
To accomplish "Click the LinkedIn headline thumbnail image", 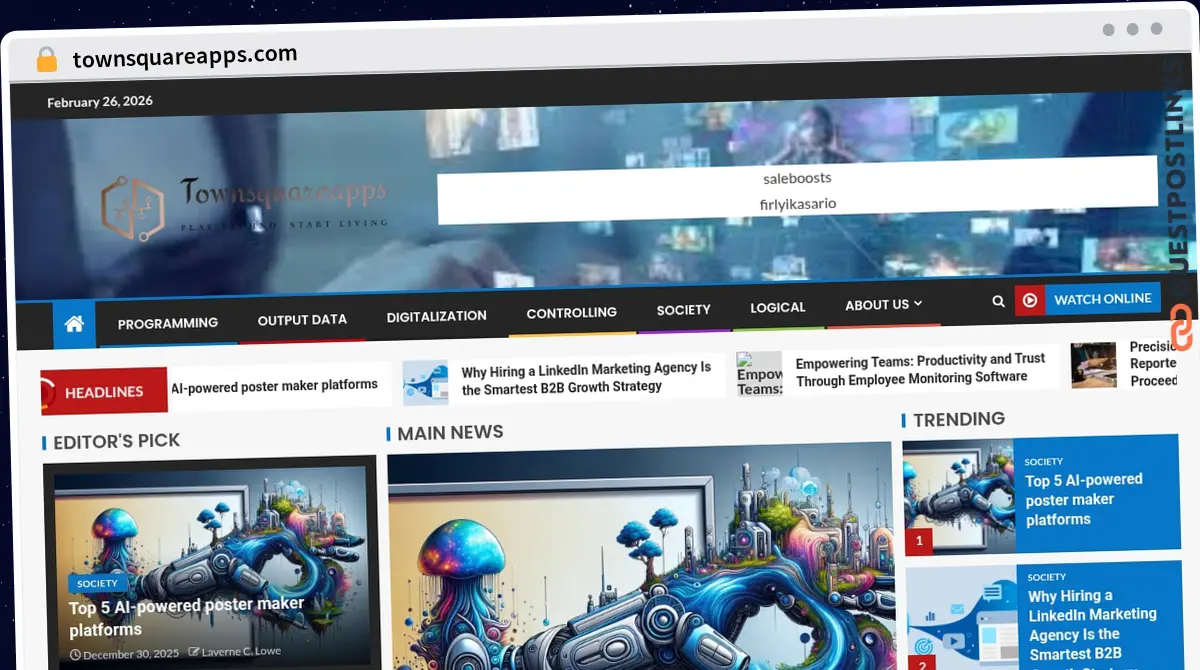I will [x=425, y=383].
